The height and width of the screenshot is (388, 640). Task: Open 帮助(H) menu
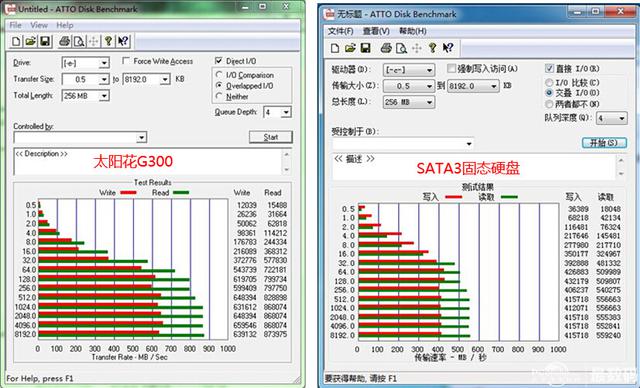pos(413,31)
